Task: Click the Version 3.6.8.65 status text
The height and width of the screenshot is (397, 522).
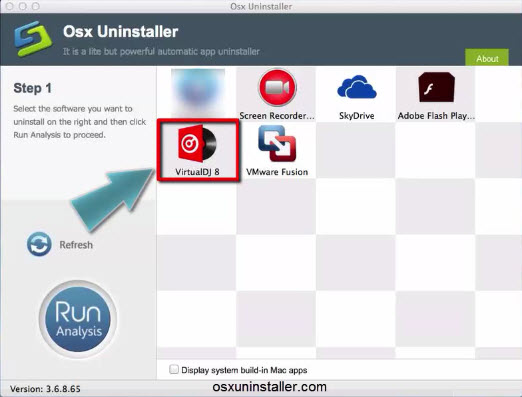Action: (45, 389)
